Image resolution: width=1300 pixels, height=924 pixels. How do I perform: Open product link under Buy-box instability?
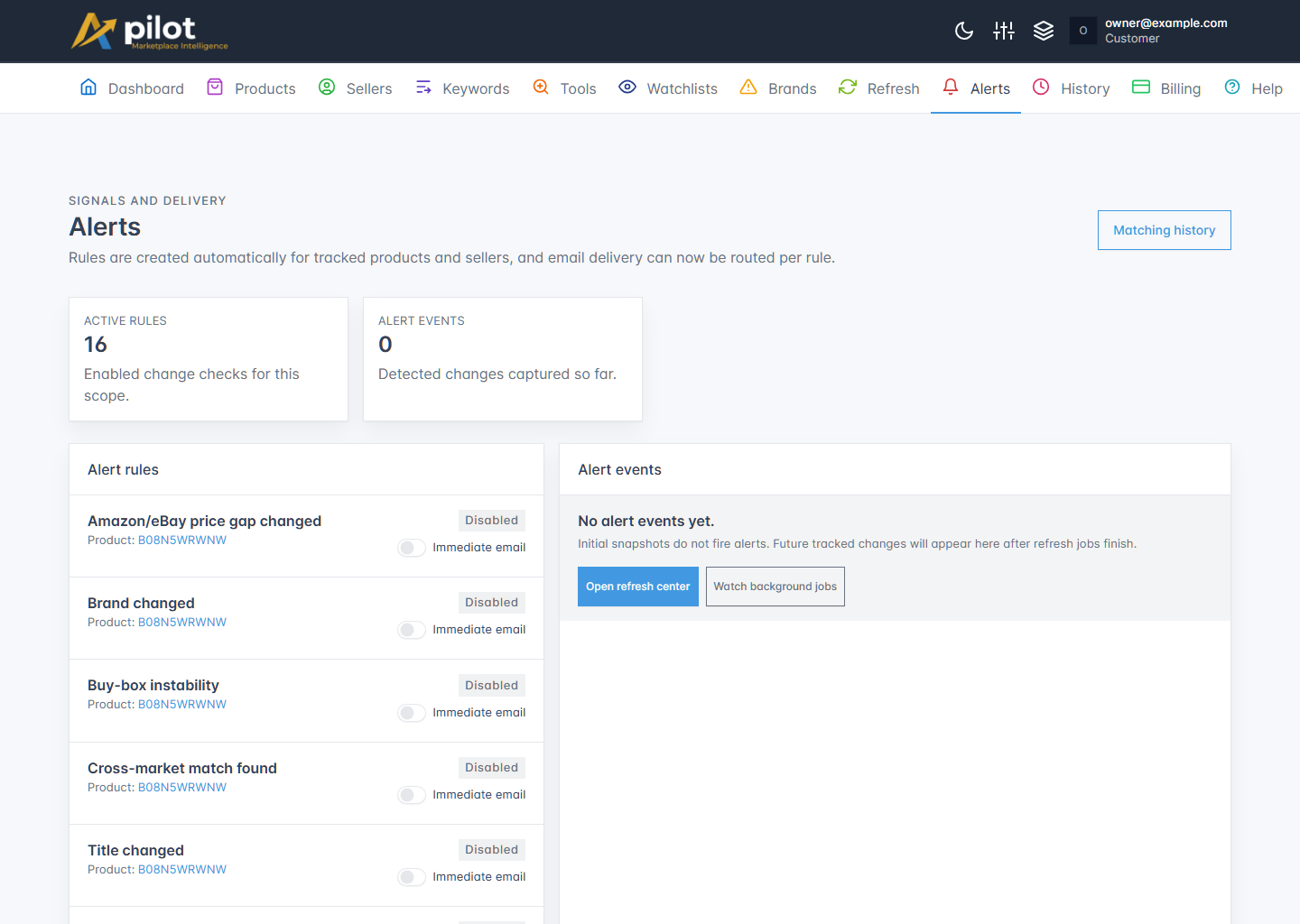tap(182, 705)
